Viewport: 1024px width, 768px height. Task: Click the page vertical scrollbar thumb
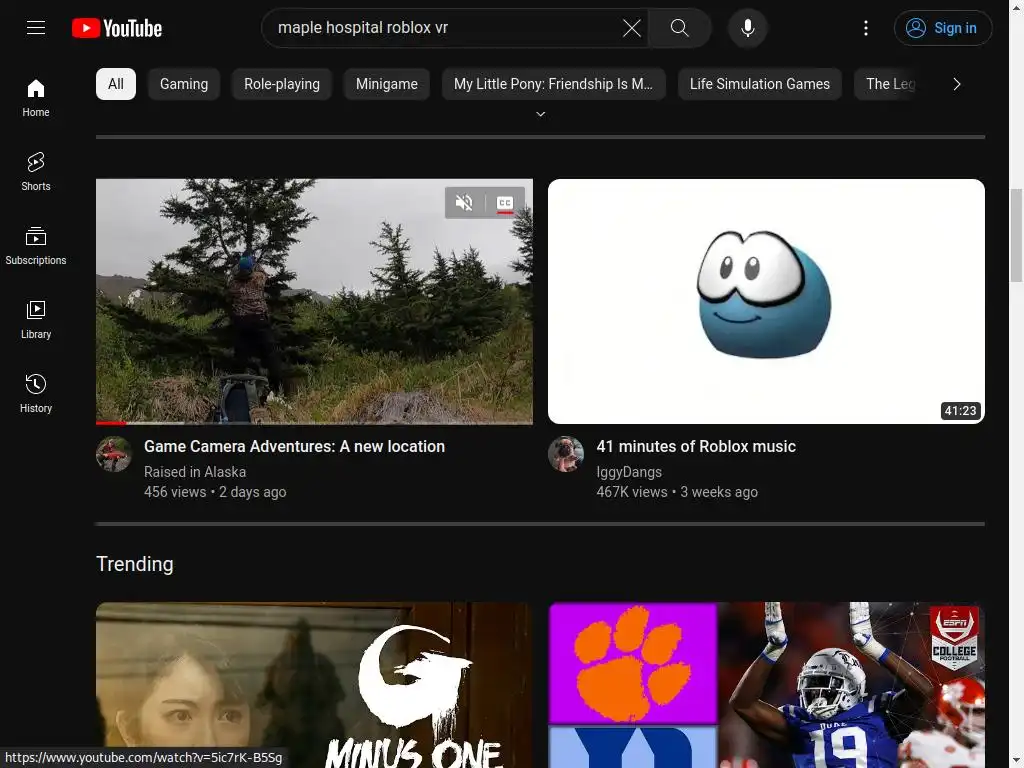pos(1016,235)
